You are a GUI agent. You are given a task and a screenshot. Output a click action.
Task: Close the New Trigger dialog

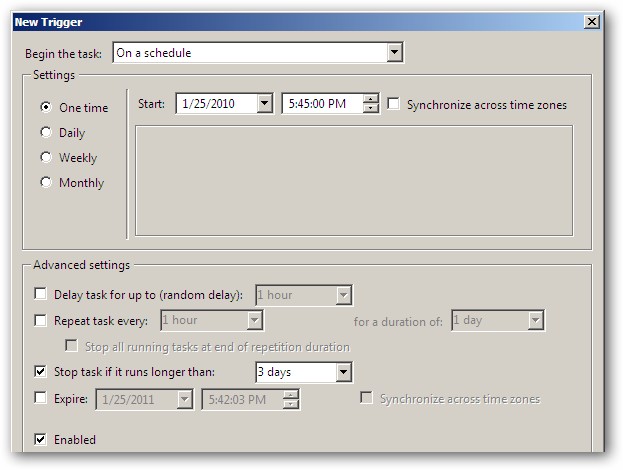[592, 21]
